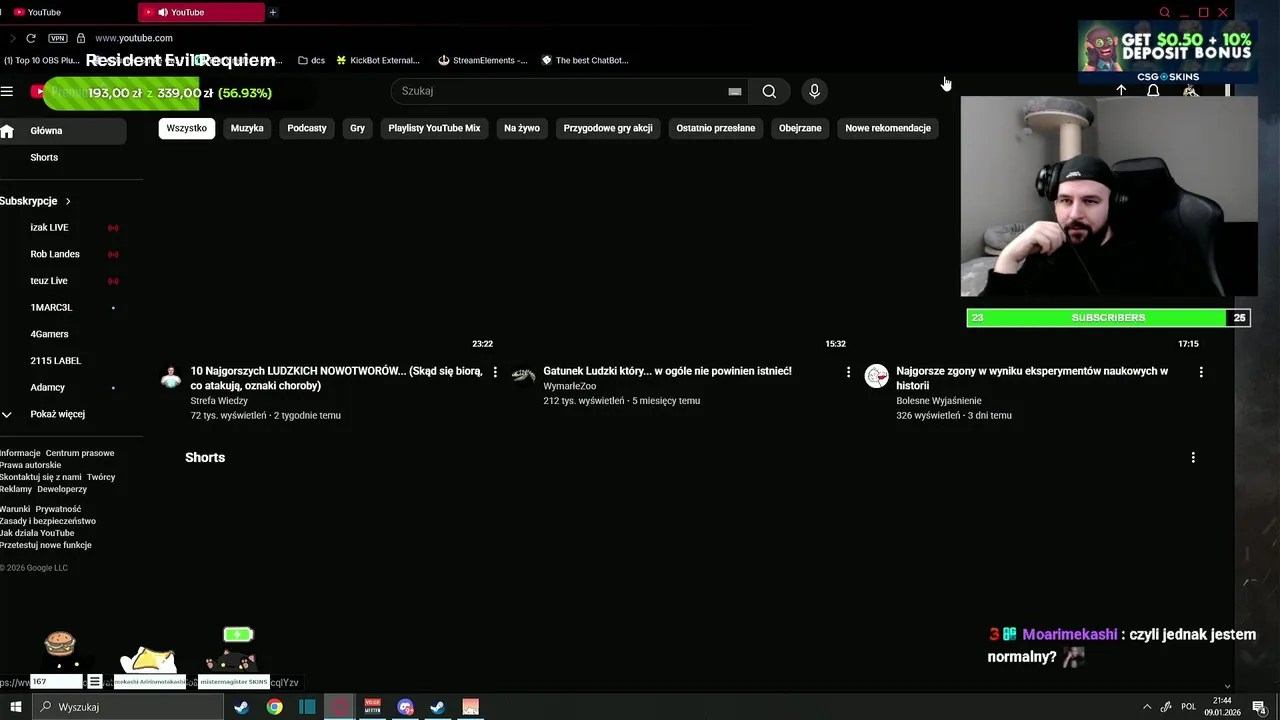Screen dimensions: 1280x720
Task: Open Windows Start menu
Action: [15, 707]
